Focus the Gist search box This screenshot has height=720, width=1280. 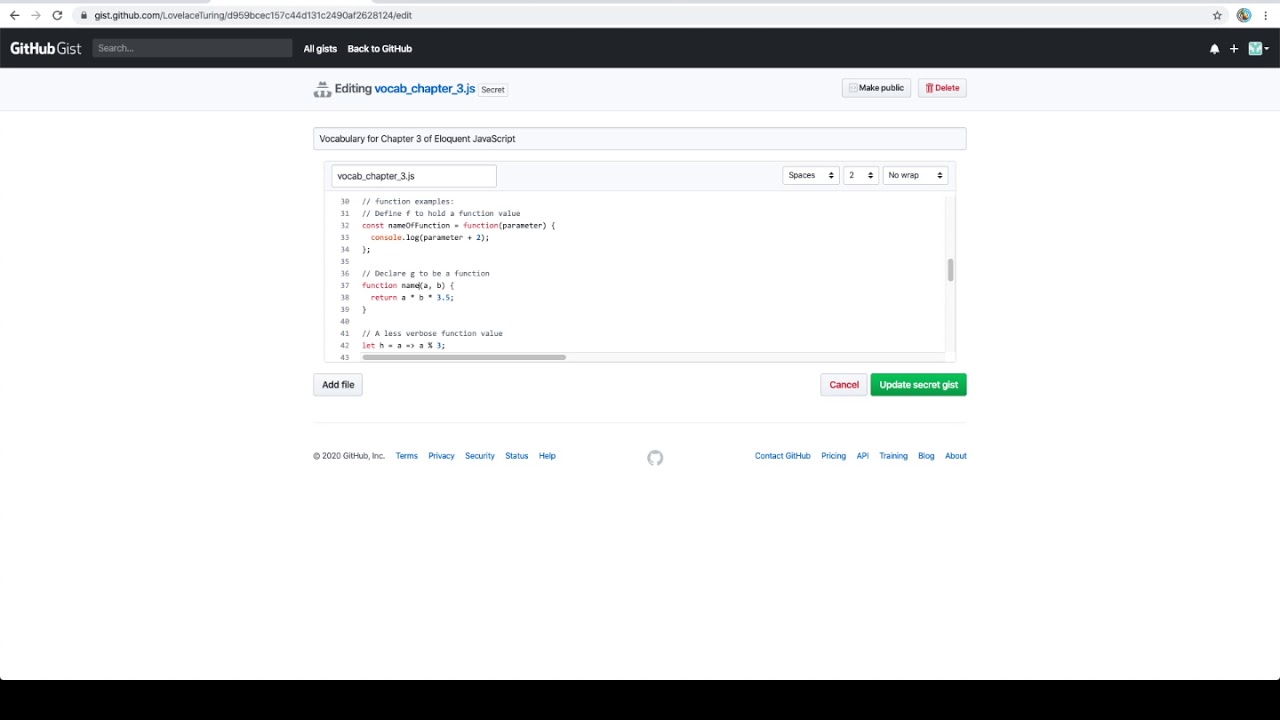[192, 48]
